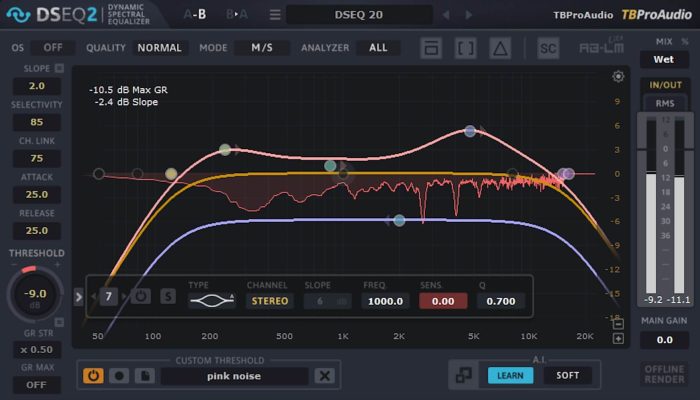Viewport: 700px width, 400px height.
Task: Open the DSEQ 20 preset name field
Action: pyautogui.click(x=359, y=15)
